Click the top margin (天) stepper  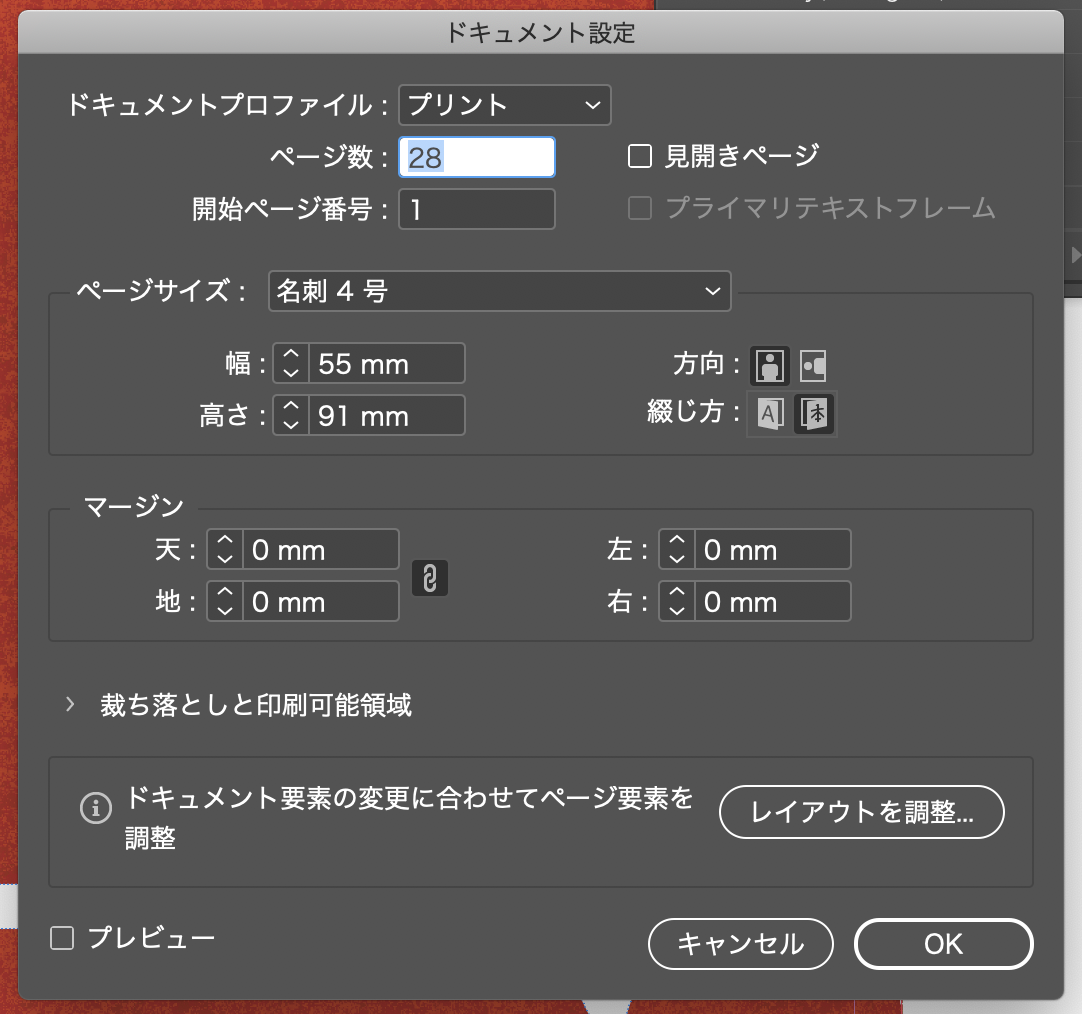[225, 549]
